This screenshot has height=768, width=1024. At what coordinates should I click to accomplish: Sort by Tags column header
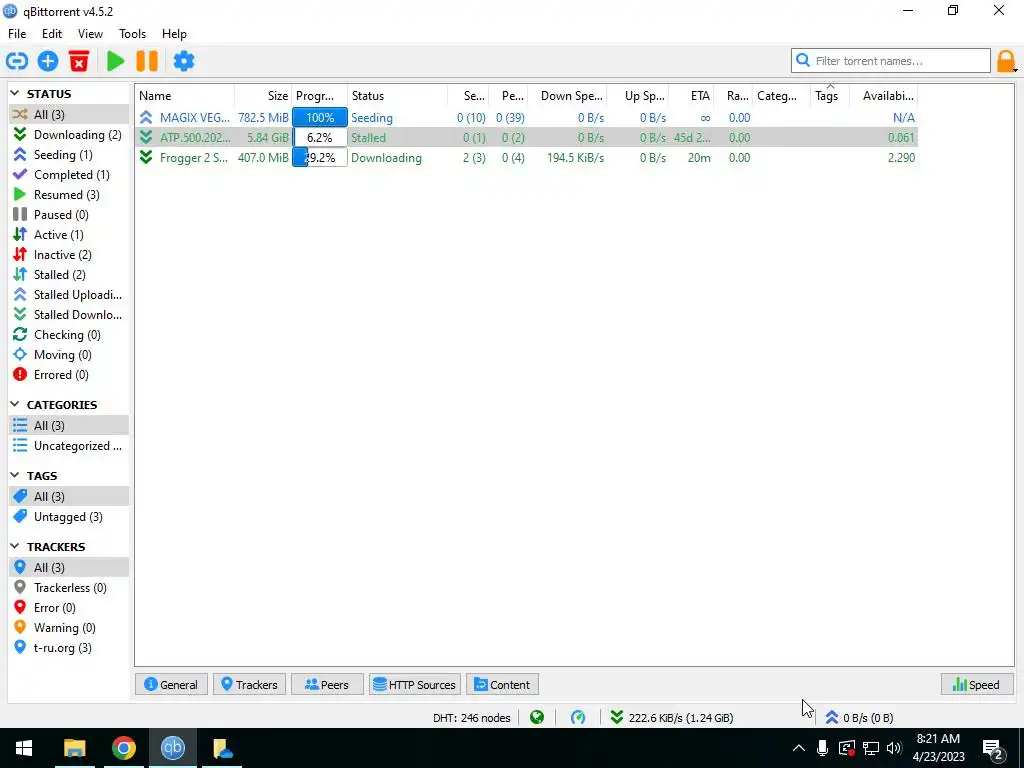[x=829, y=96]
